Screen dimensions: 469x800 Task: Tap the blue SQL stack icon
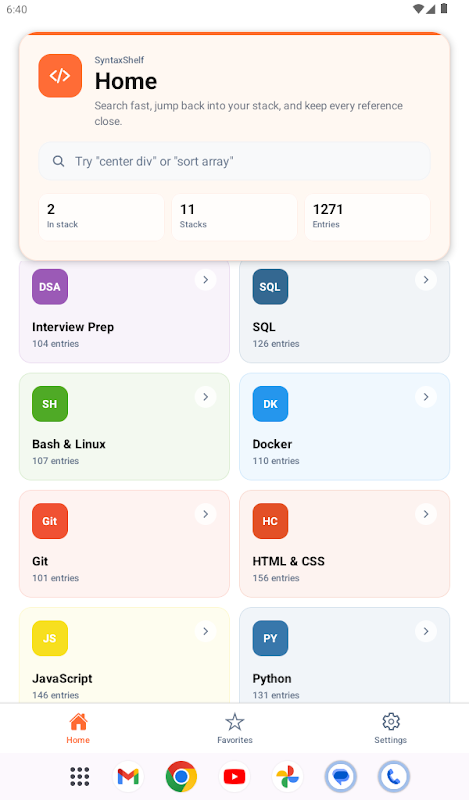tap(270, 287)
